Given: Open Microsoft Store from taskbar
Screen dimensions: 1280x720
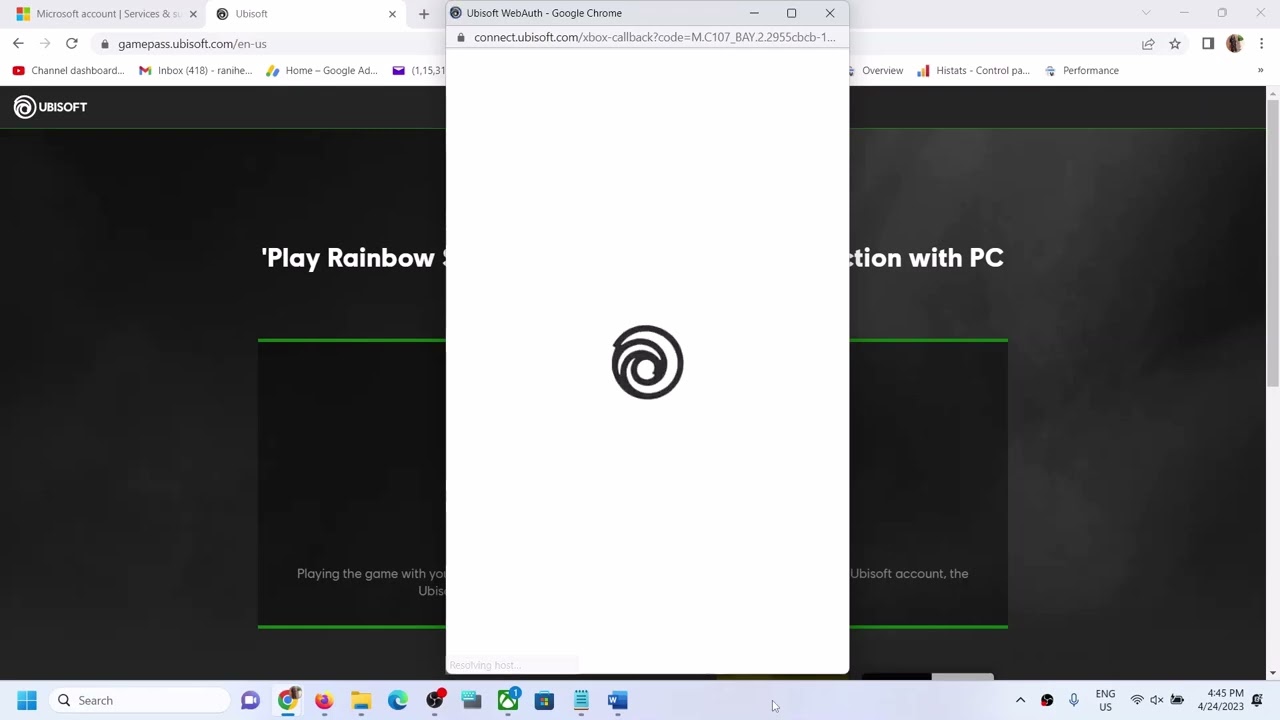Looking at the screenshot, I should click(544, 701).
